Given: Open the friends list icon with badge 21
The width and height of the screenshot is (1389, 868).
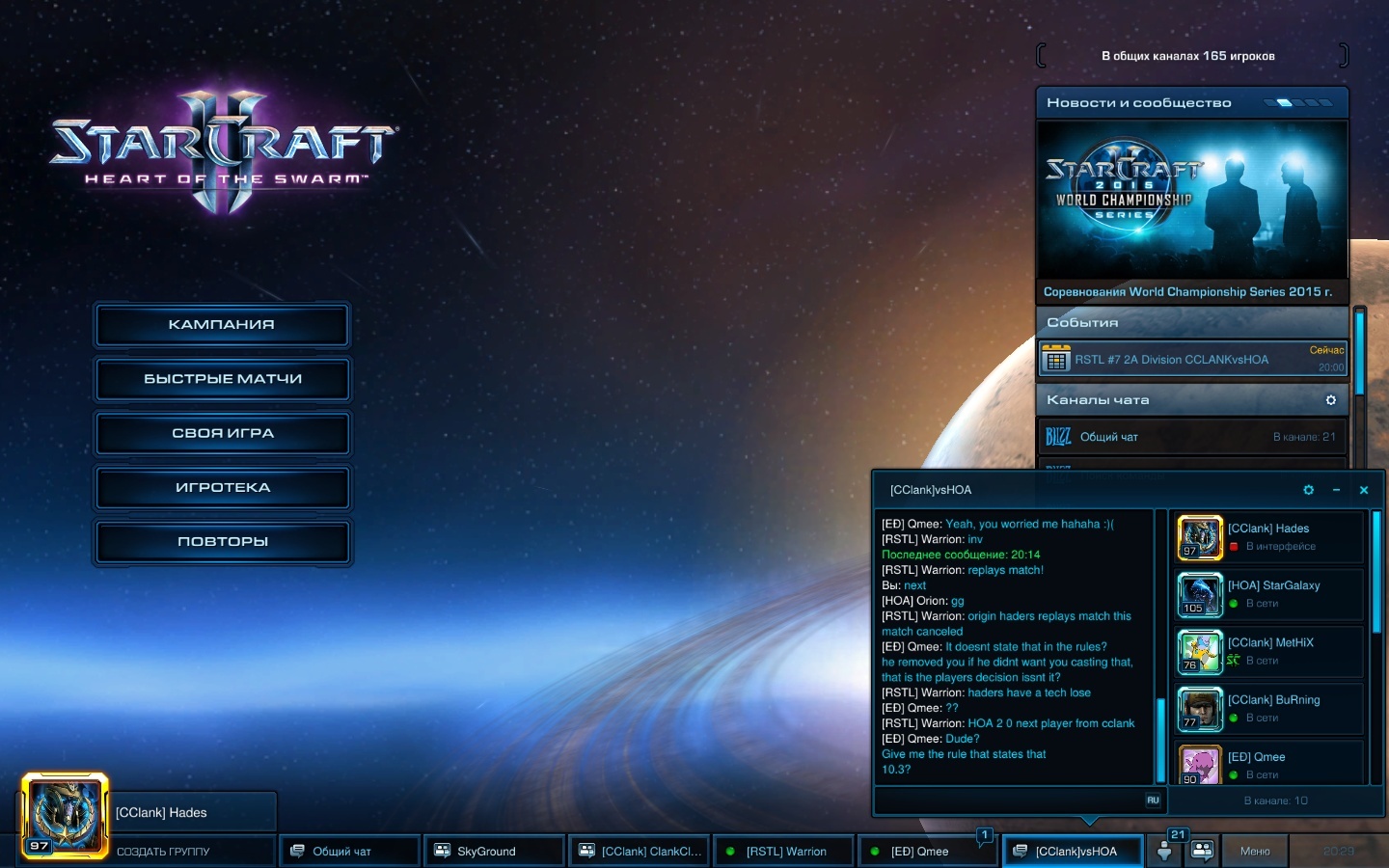Looking at the screenshot, I should click(x=1165, y=850).
